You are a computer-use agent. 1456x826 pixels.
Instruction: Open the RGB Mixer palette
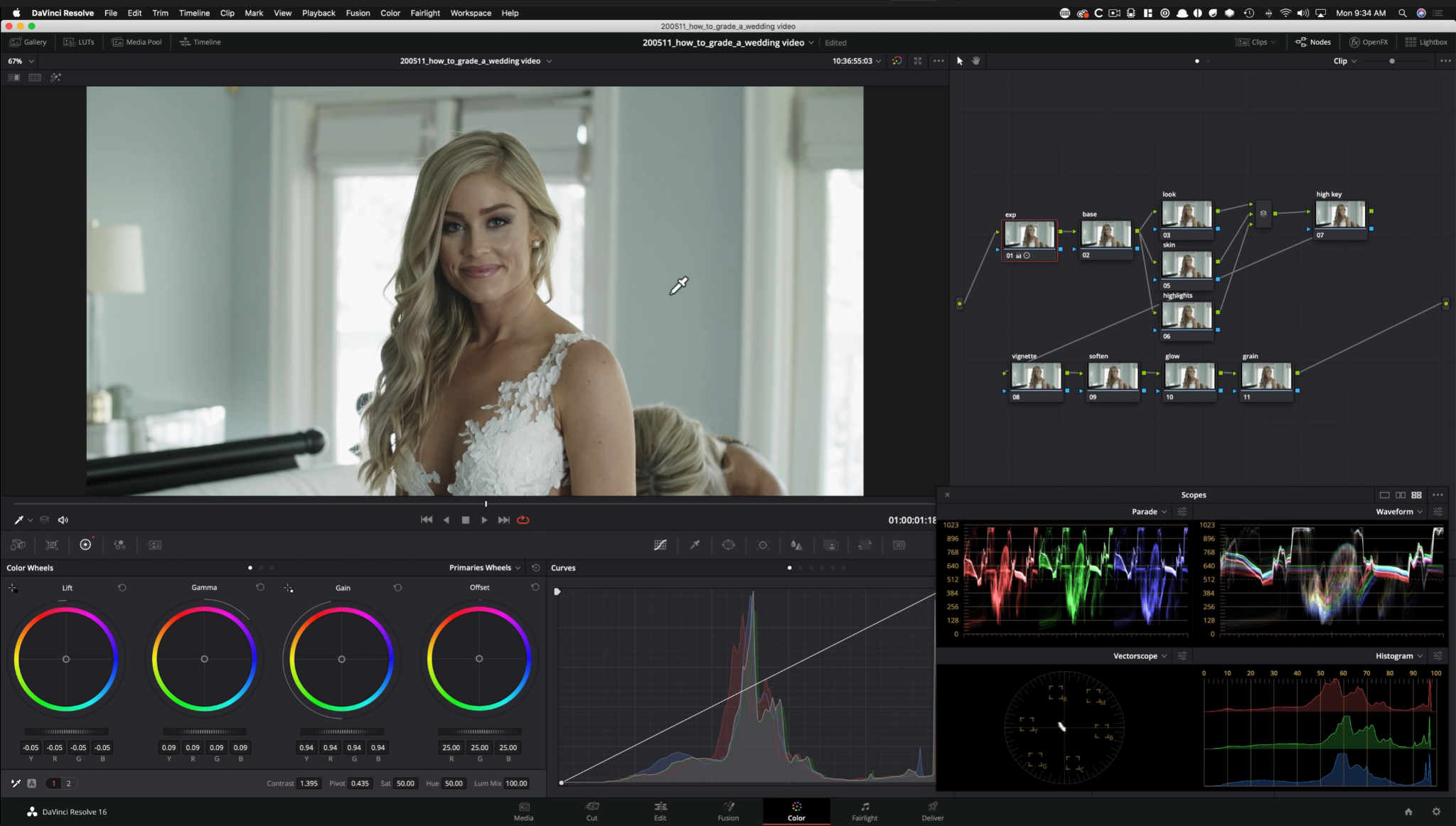(119, 545)
